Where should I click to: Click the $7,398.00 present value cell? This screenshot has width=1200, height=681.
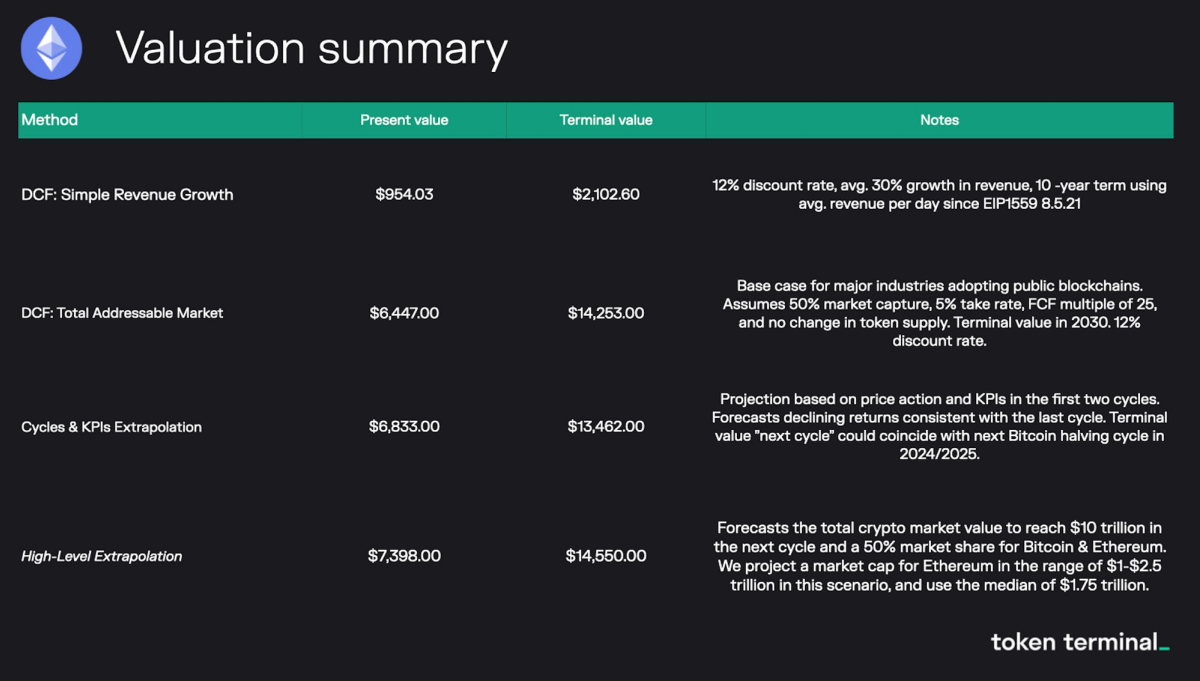pyautogui.click(x=404, y=556)
